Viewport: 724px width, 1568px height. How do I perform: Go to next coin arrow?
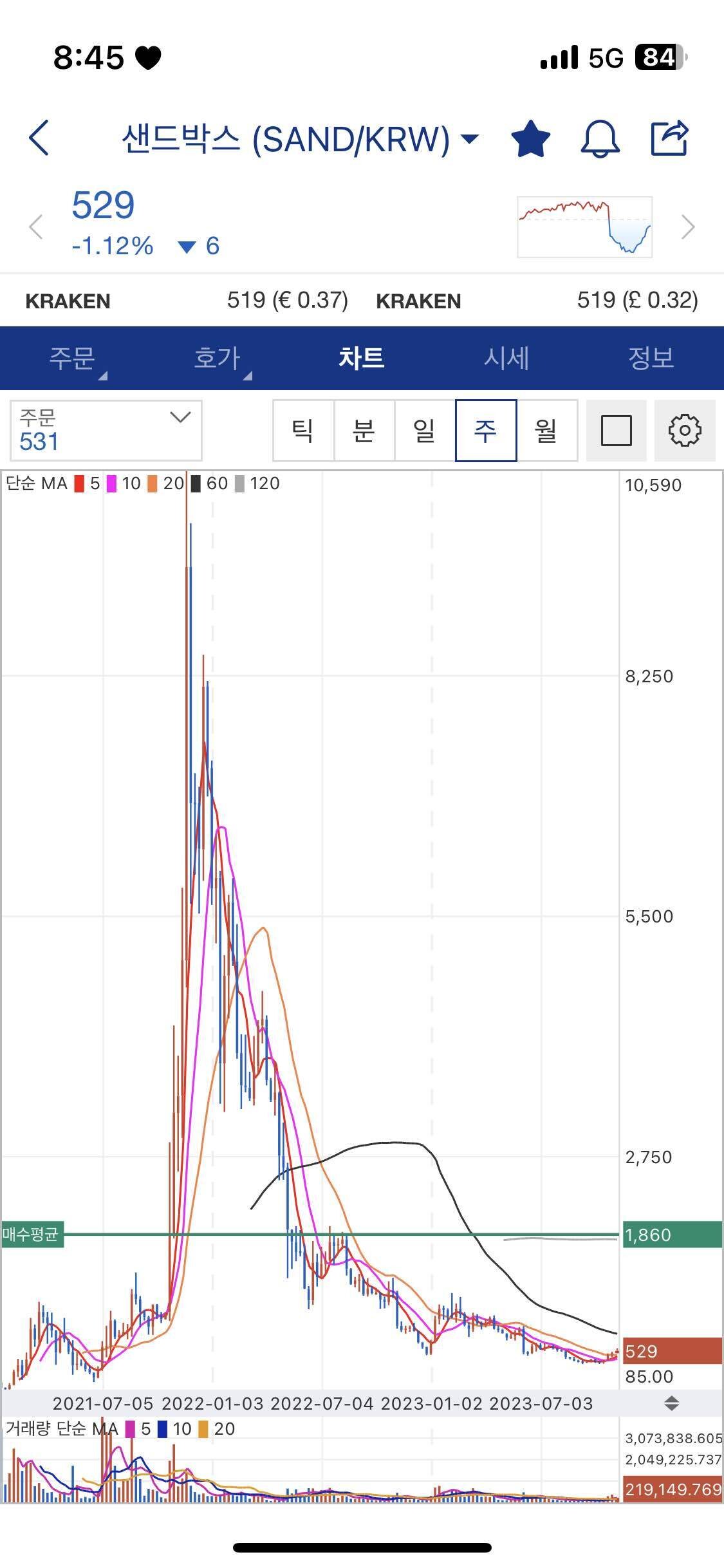coord(688,227)
